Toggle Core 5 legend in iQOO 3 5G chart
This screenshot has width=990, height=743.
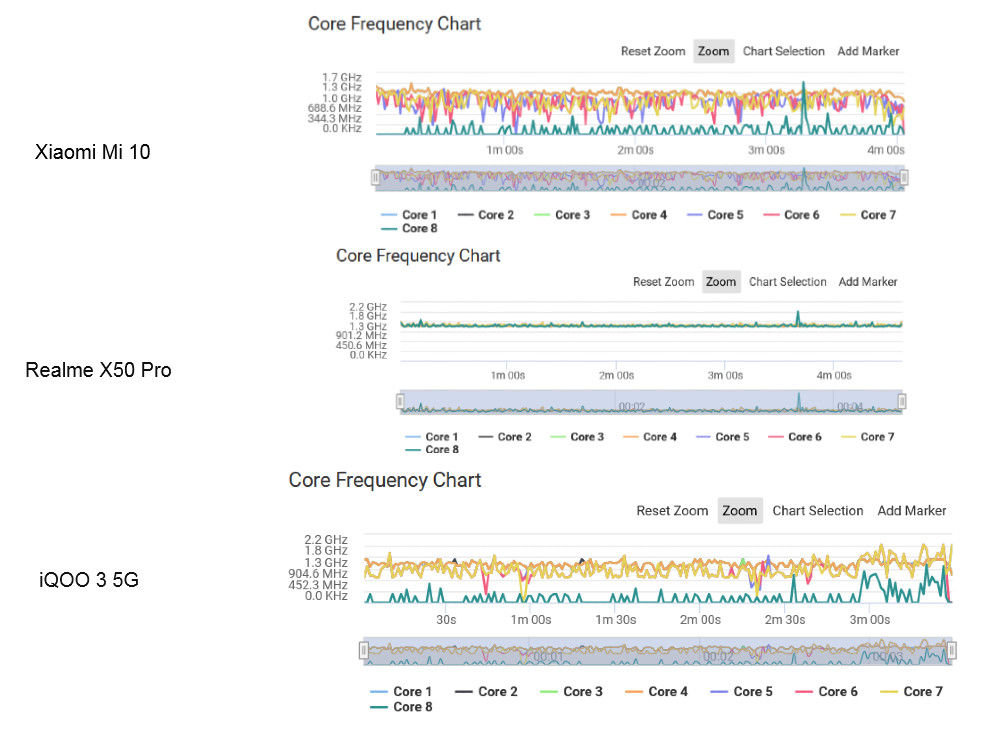741,691
